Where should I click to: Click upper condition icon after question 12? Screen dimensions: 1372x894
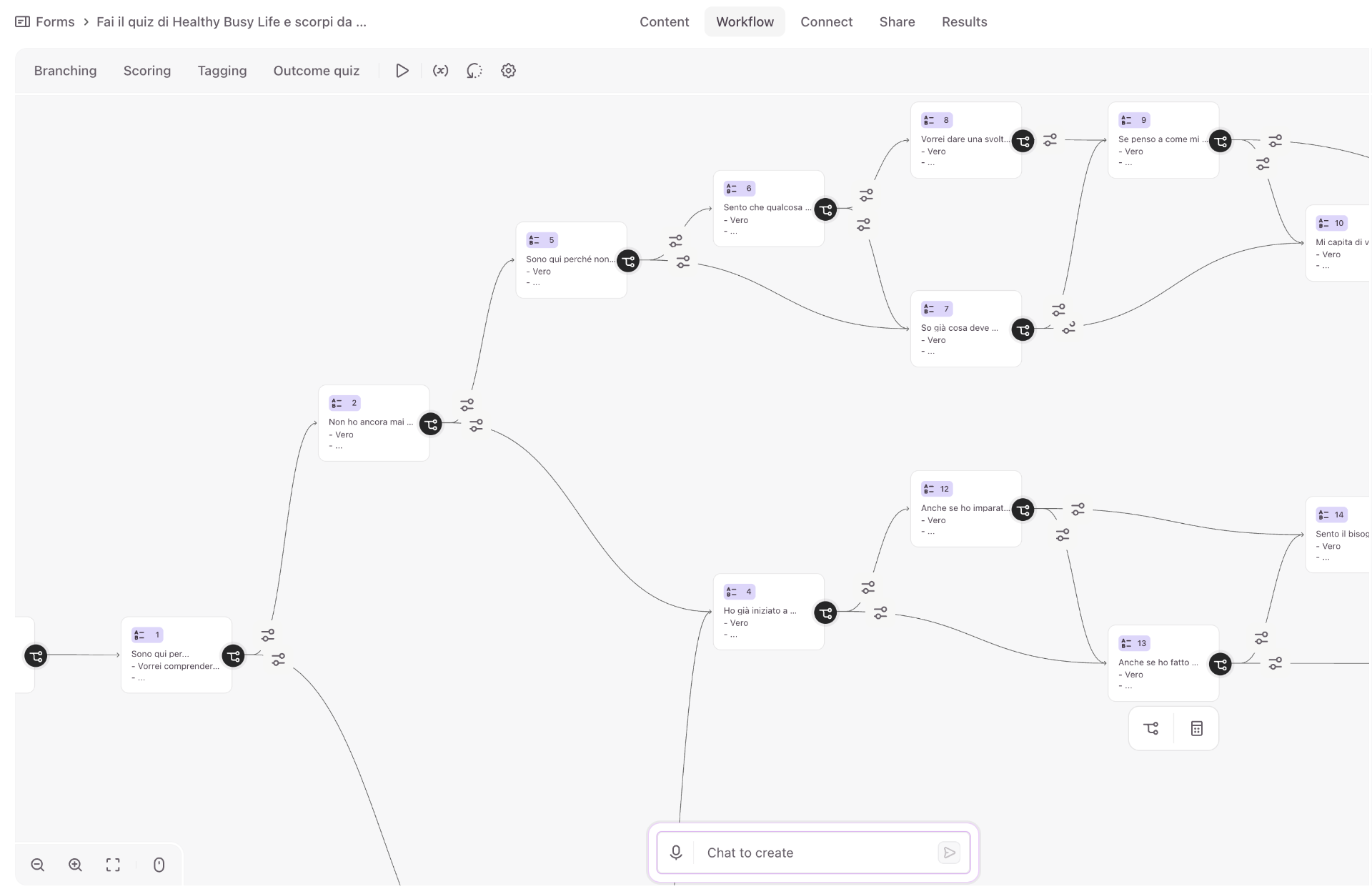[x=1078, y=510]
